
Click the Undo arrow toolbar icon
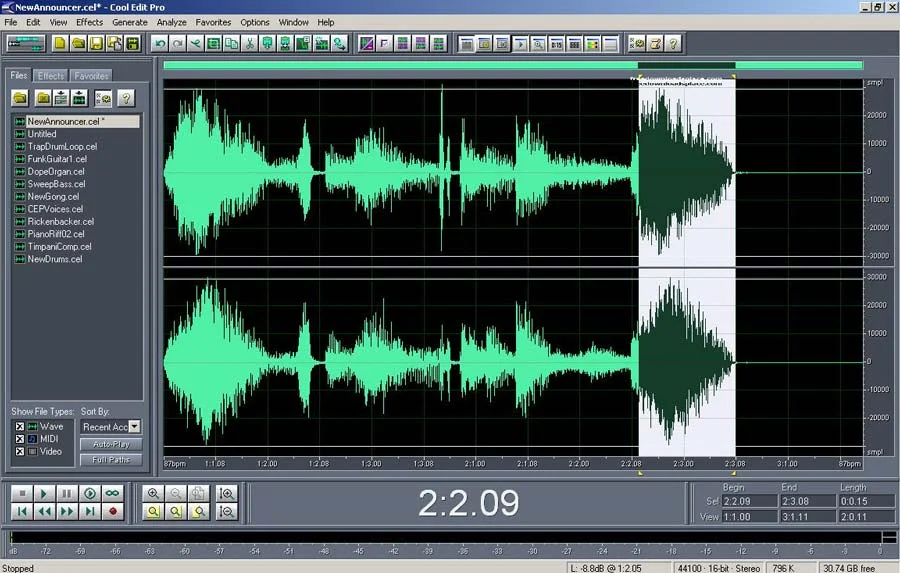click(160, 44)
